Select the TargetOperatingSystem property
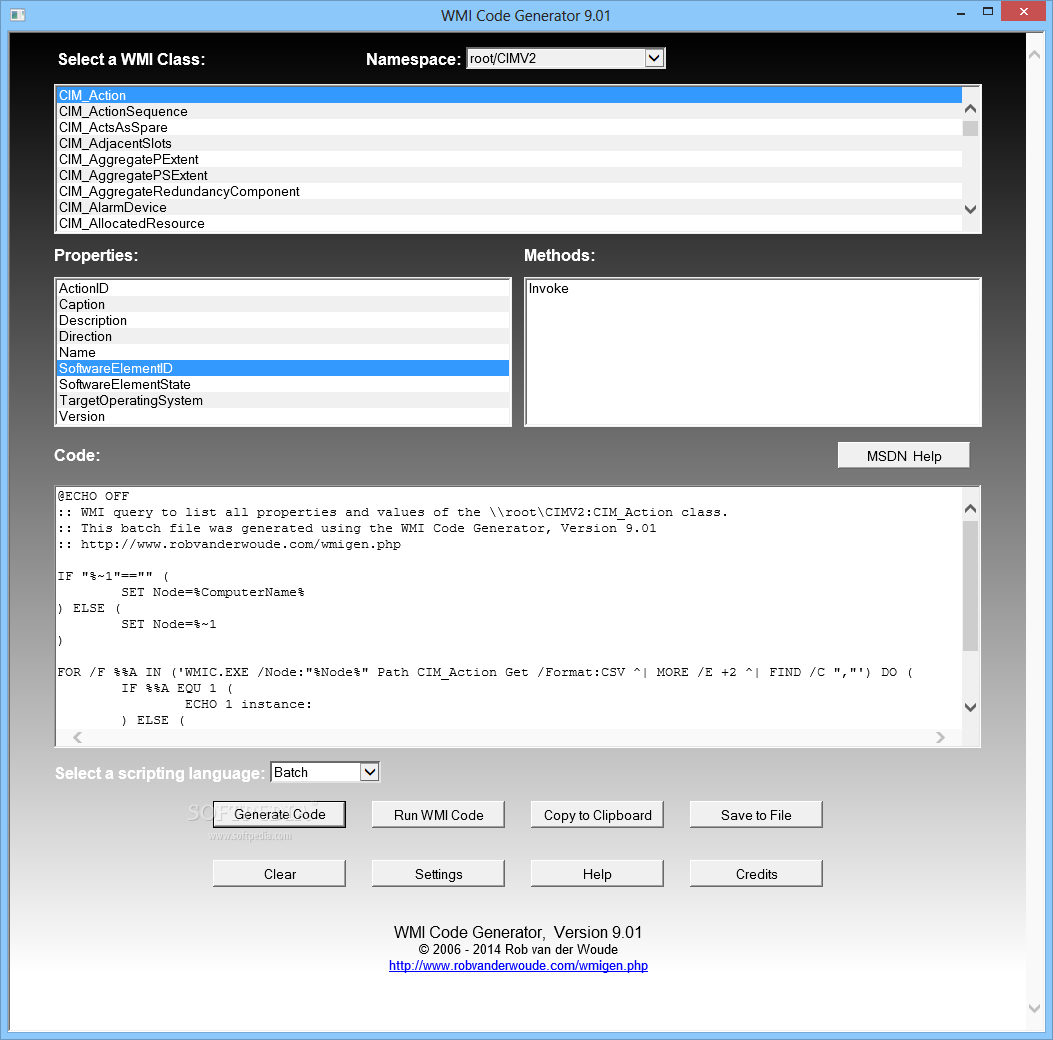Image resolution: width=1053 pixels, height=1040 pixels. (x=283, y=400)
